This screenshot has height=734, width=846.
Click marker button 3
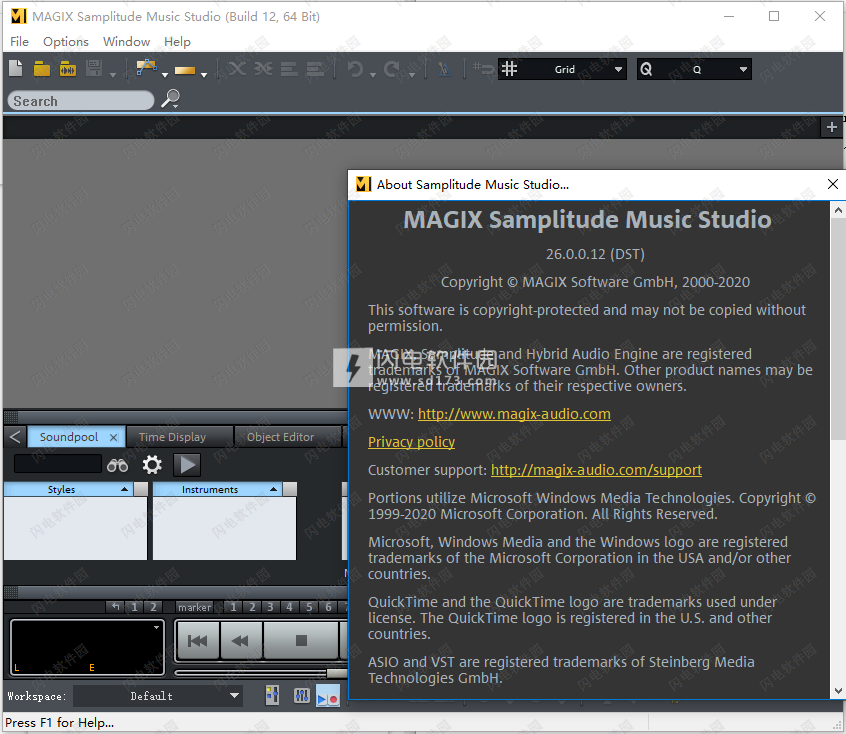pos(270,607)
